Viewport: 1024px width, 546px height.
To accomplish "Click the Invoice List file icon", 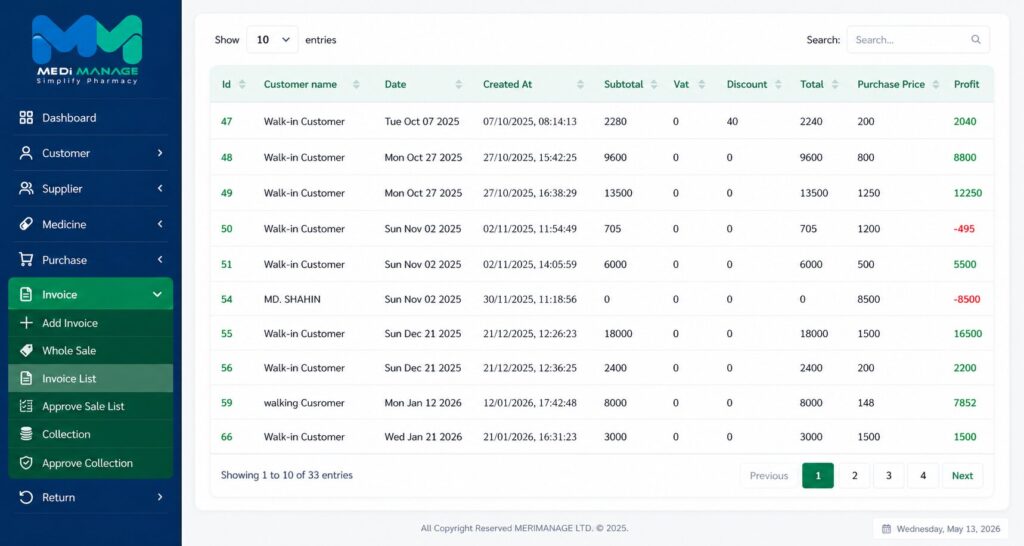I will coord(26,378).
